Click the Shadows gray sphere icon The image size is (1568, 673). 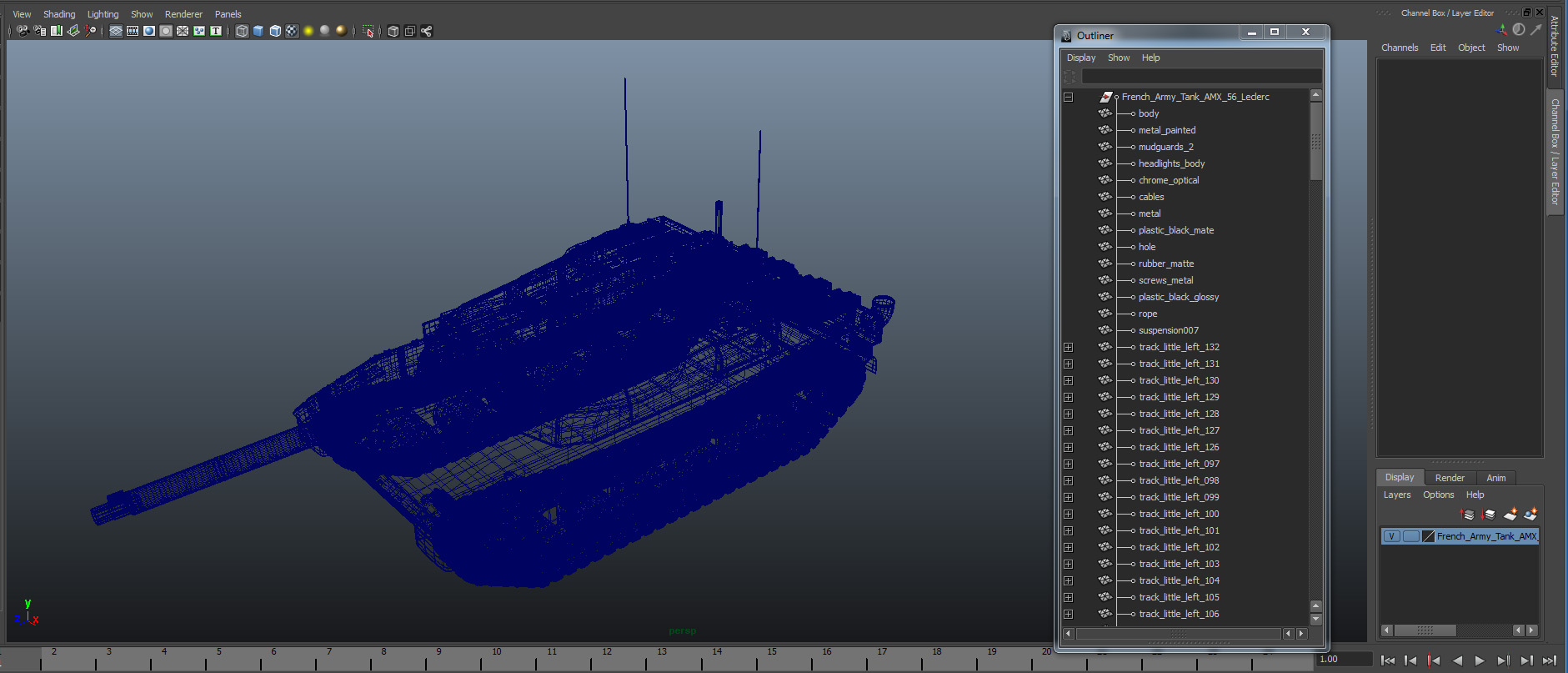point(325,31)
